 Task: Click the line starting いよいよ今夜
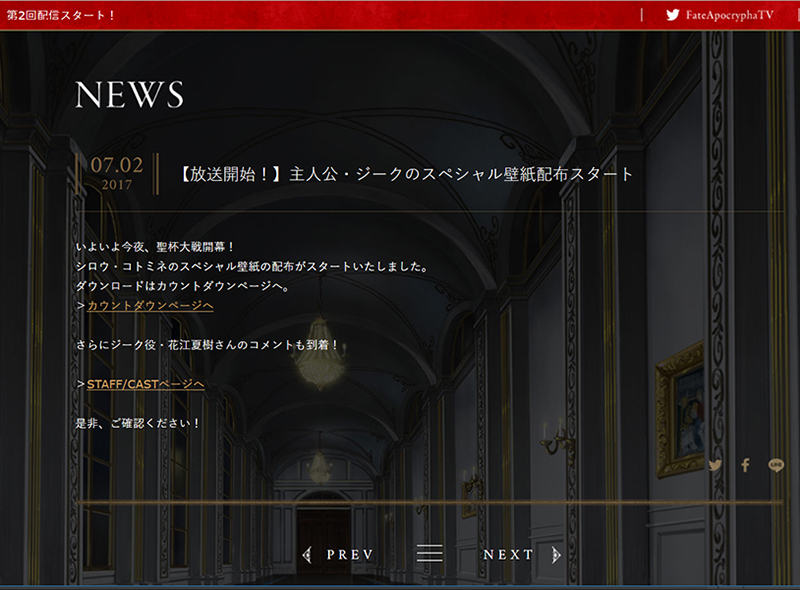pyautogui.click(x=155, y=246)
